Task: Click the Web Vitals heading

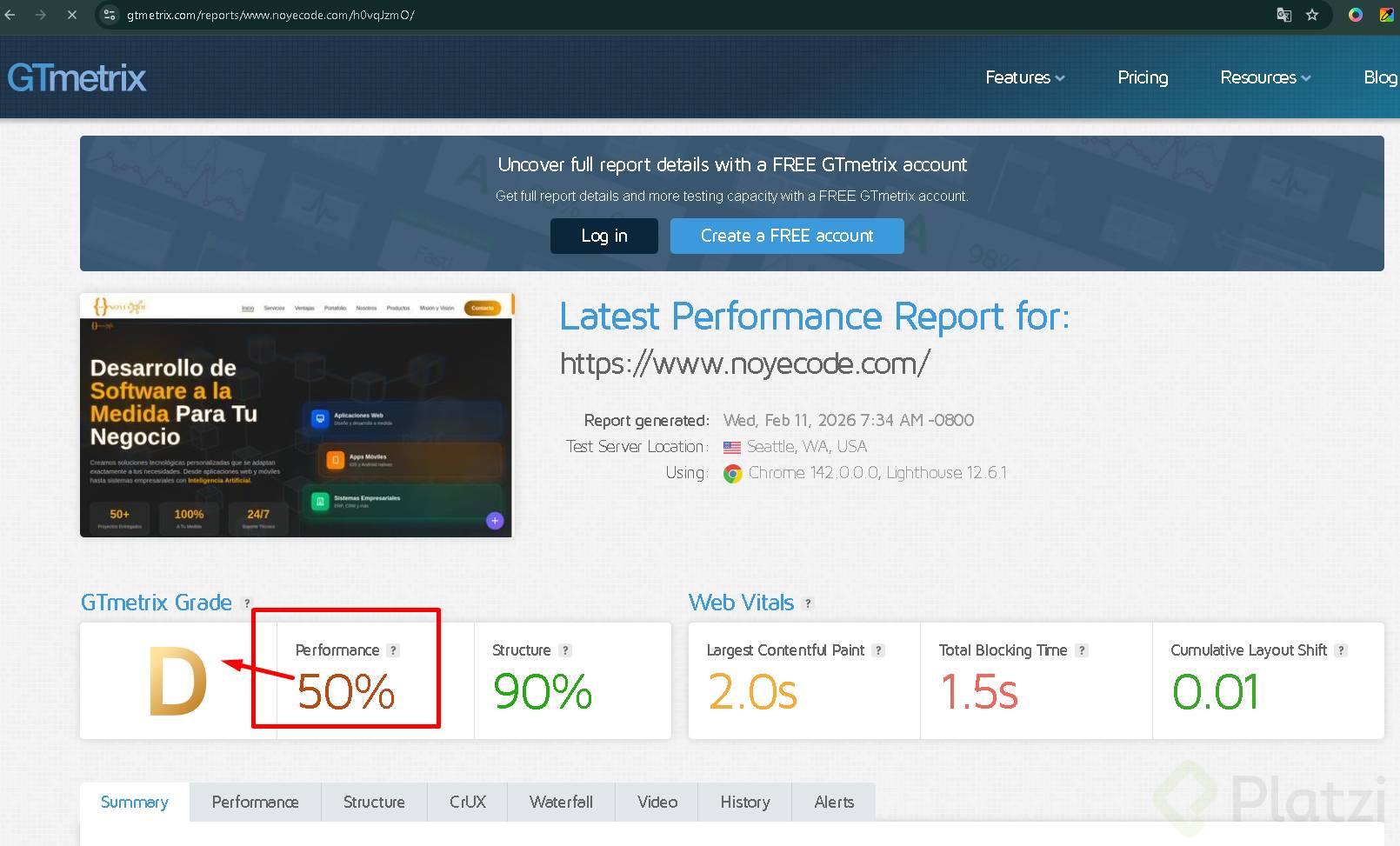Action: click(742, 603)
